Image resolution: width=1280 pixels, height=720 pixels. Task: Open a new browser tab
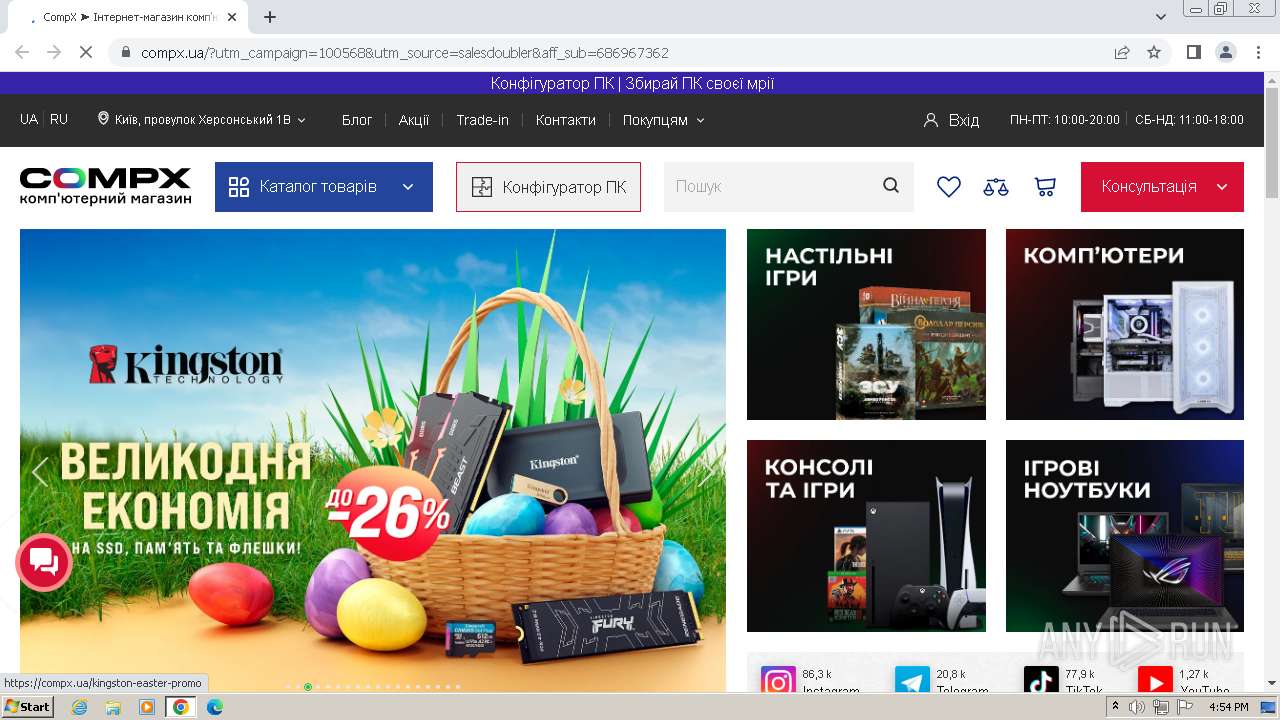(270, 17)
